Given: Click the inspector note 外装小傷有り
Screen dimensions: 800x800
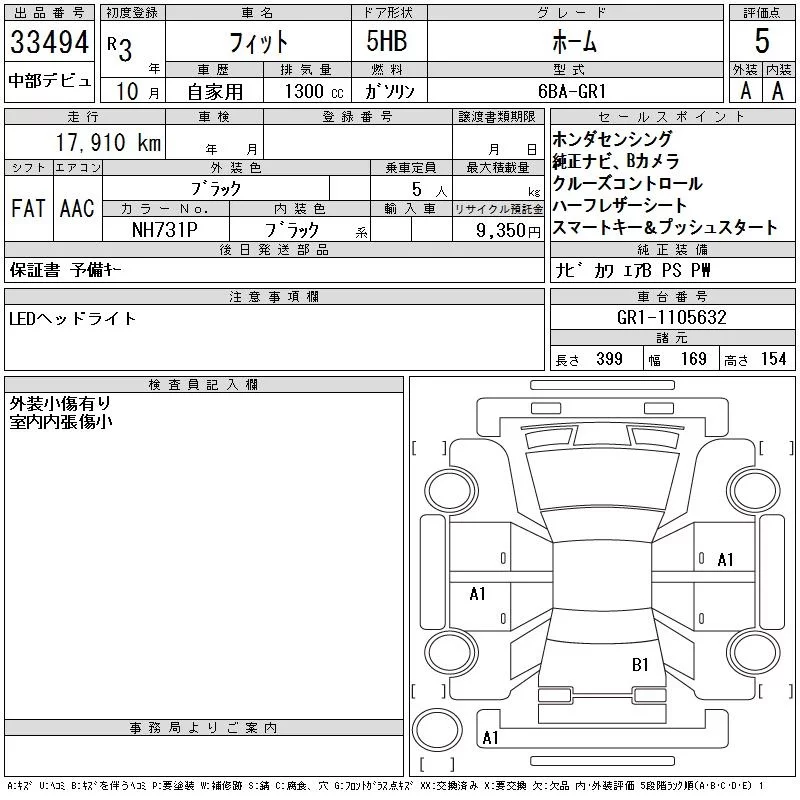Looking at the screenshot, I should pyautogui.click(x=60, y=404).
